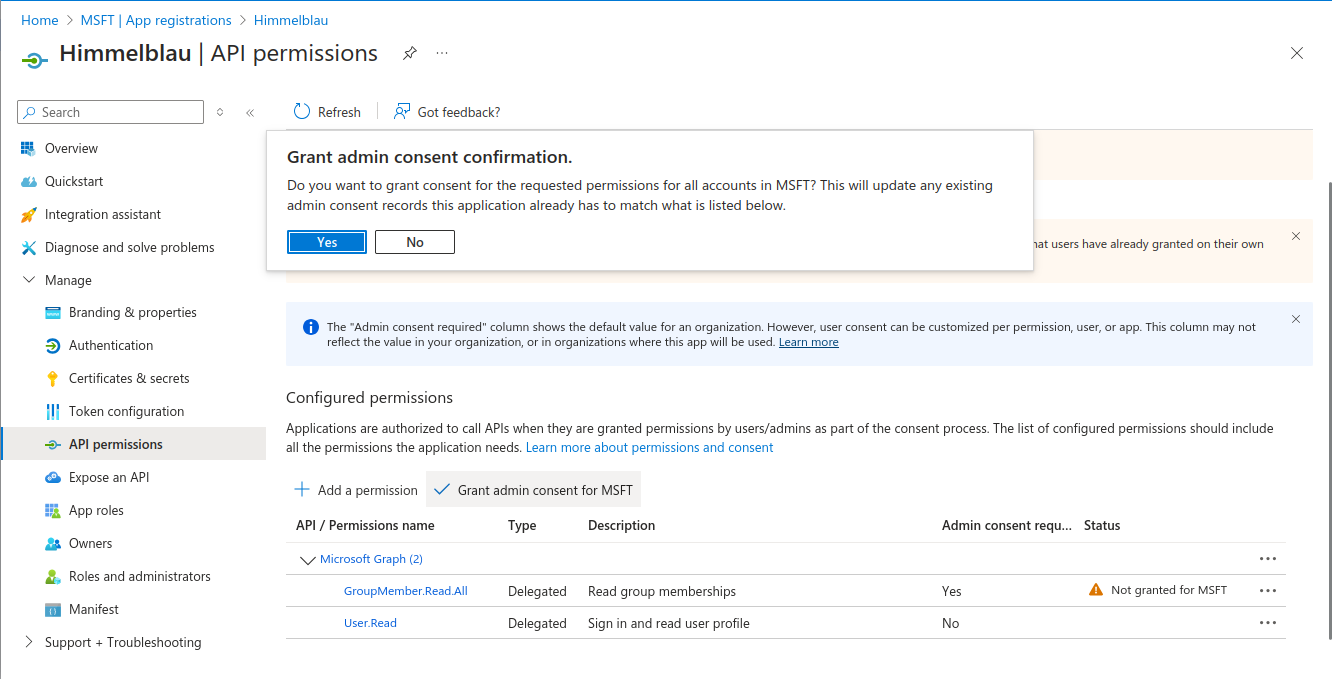This screenshot has width=1332, height=679.
Task: Open Authentication settings
Action: tap(111, 345)
